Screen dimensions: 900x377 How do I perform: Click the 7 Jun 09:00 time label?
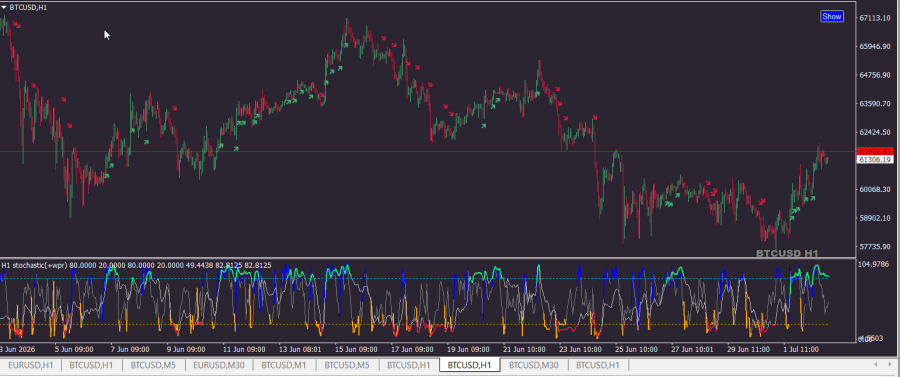pos(130,349)
